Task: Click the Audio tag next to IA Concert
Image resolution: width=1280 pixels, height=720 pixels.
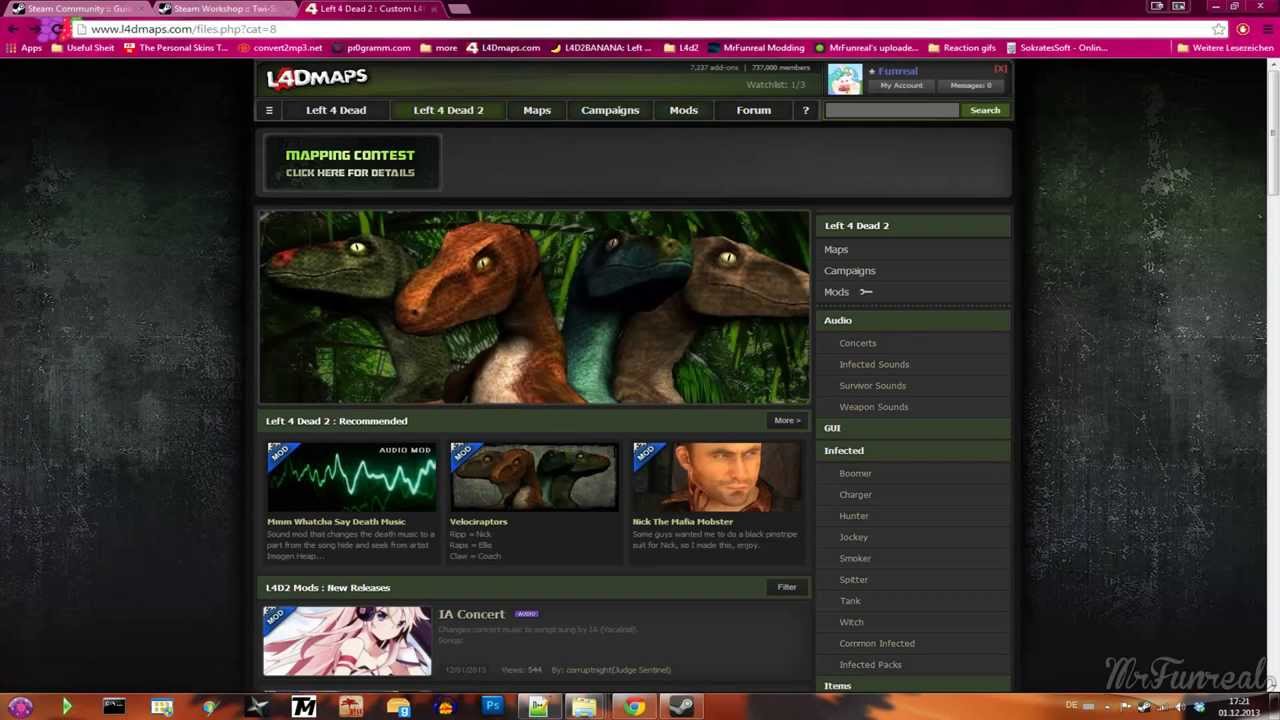Action: point(527,614)
